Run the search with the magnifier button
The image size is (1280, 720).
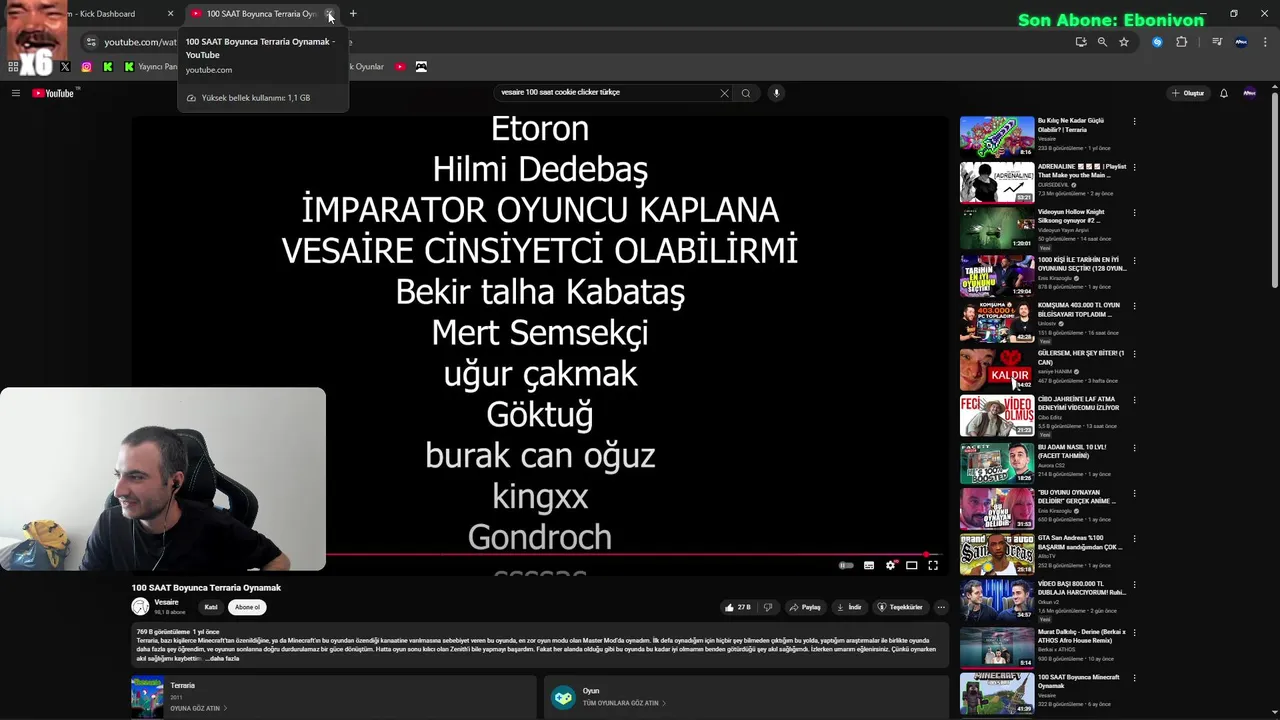click(746, 93)
